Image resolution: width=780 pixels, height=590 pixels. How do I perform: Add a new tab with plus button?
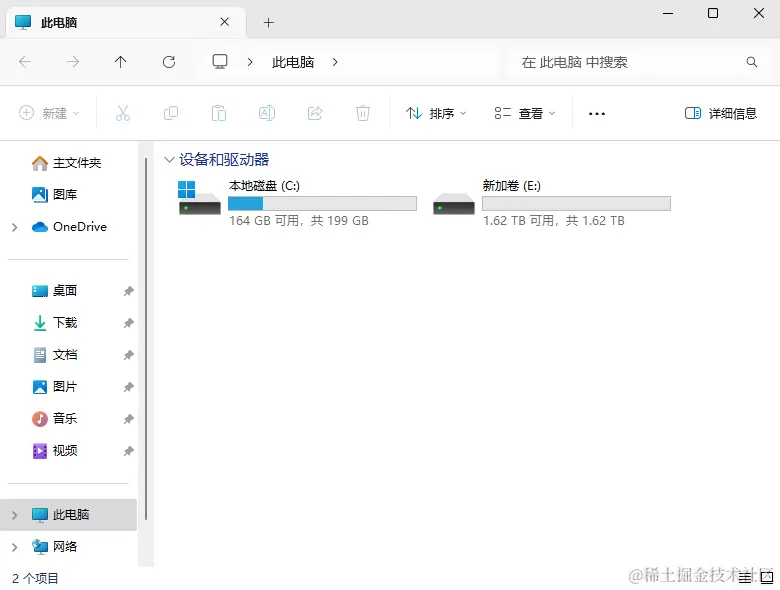(269, 22)
